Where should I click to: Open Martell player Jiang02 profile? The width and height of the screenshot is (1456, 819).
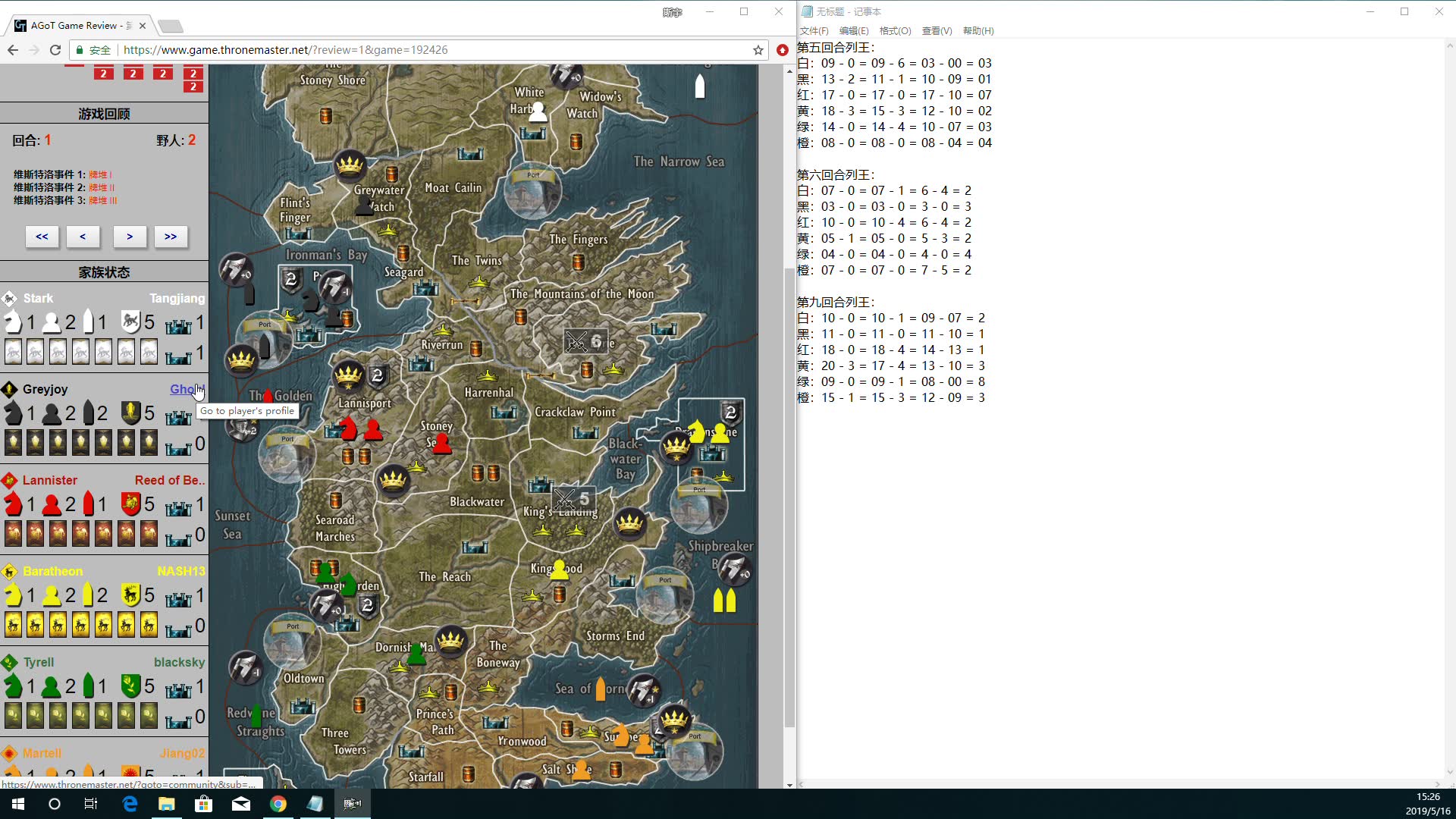[182, 753]
